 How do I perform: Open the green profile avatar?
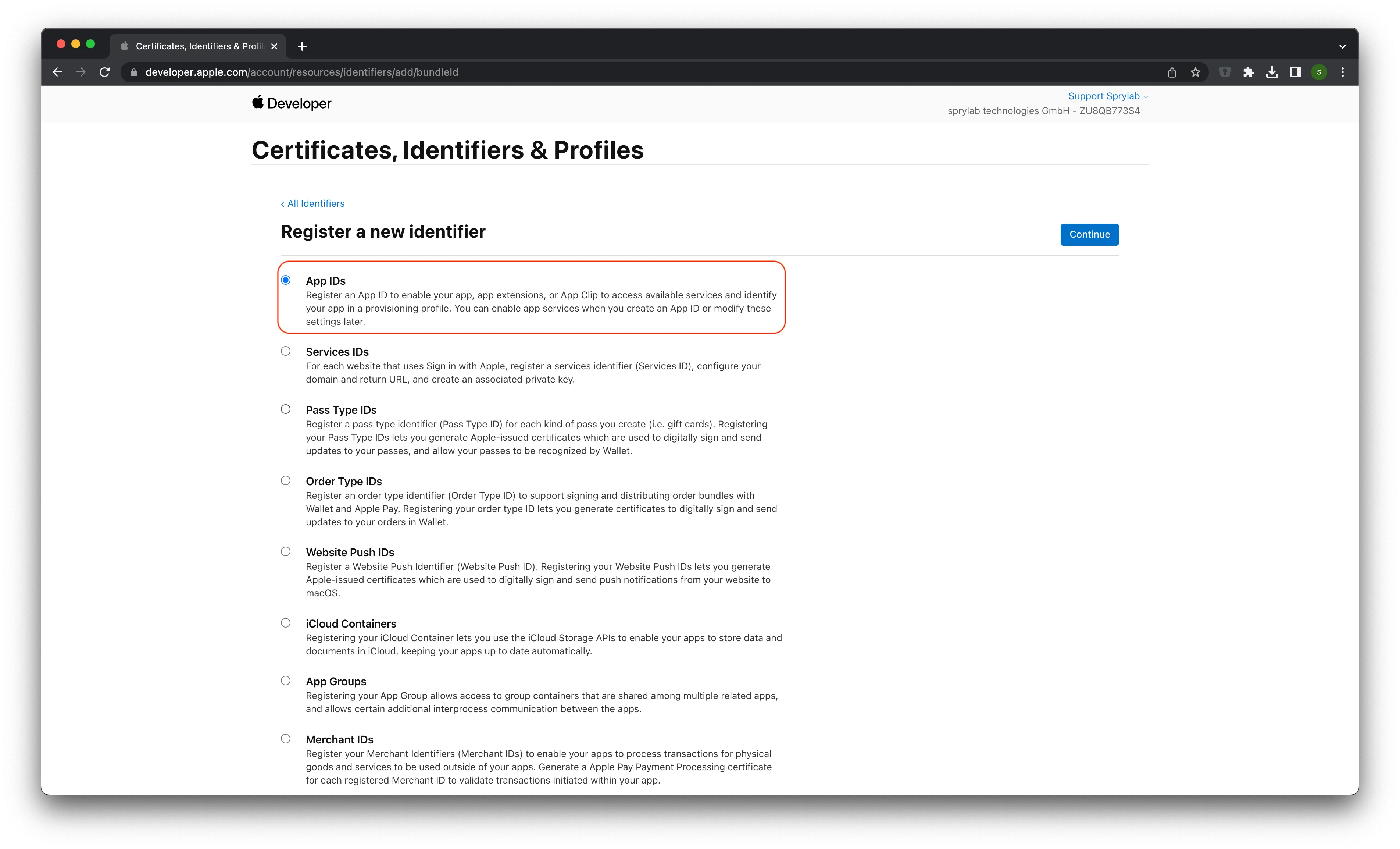tap(1319, 72)
